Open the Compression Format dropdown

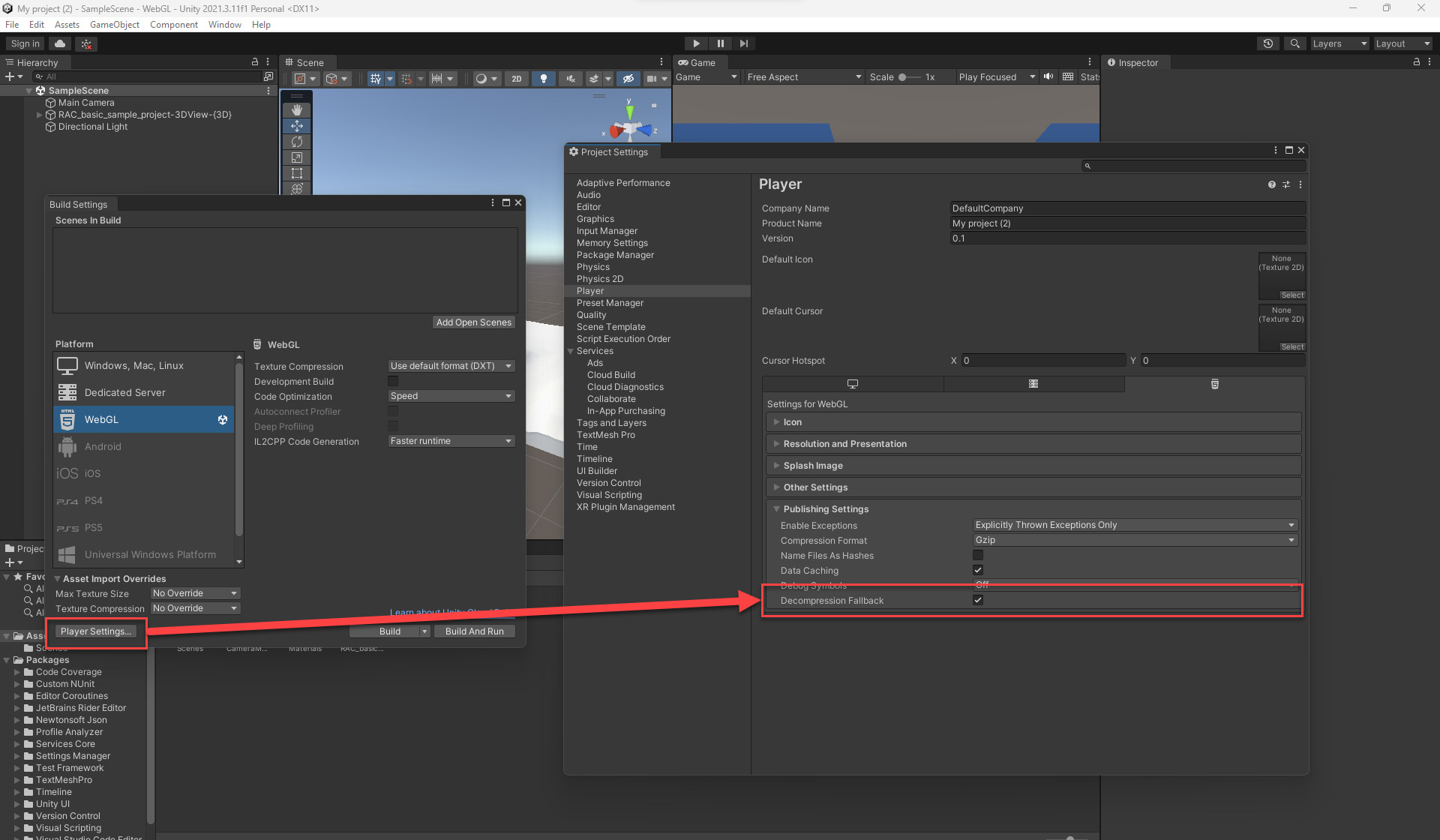pyautogui.click(x=1135, y=540)
